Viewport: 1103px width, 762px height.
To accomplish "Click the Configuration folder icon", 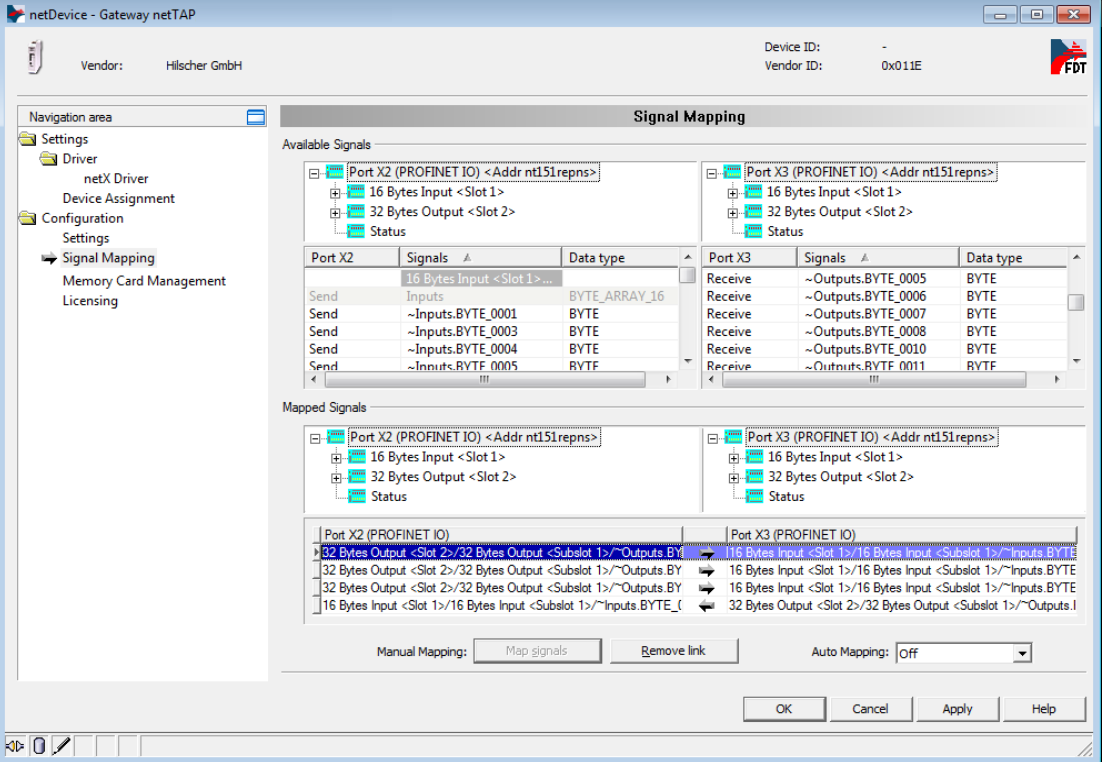I will [27, 218].
